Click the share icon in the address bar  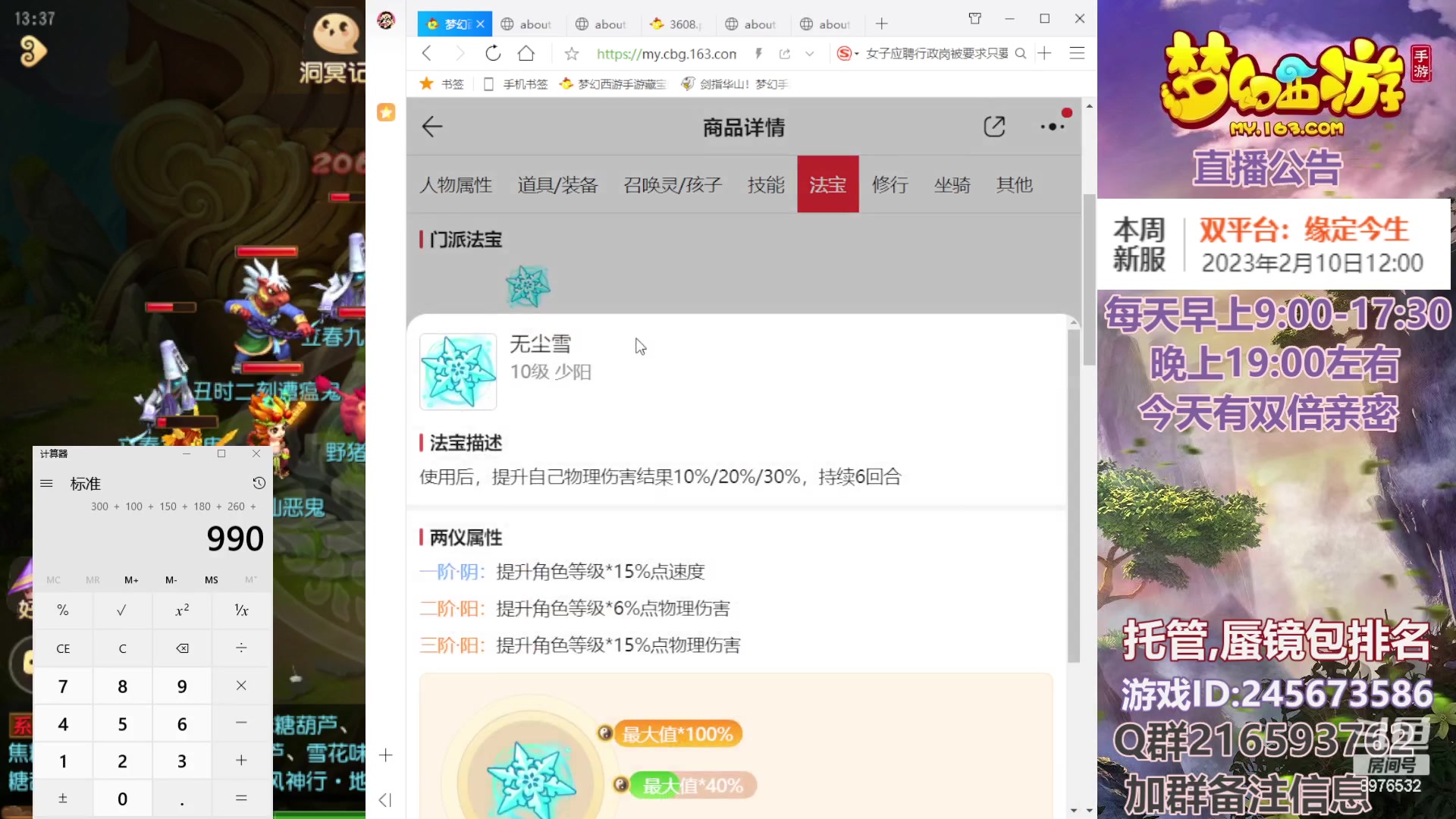coord(785,54)
